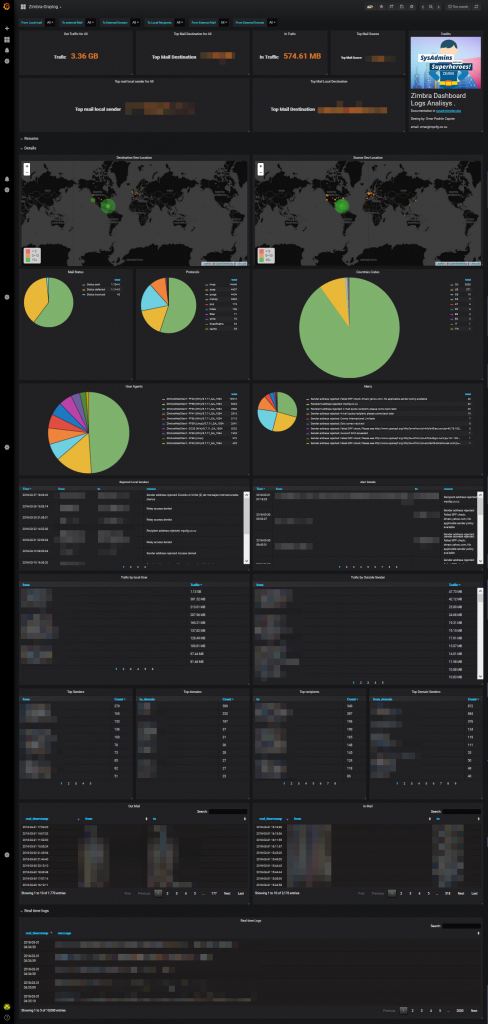Image resolution: width=488 pixels, height=1024 pixels.
Task: Click the time range zoom out magnifier
Action: point(431,7)
